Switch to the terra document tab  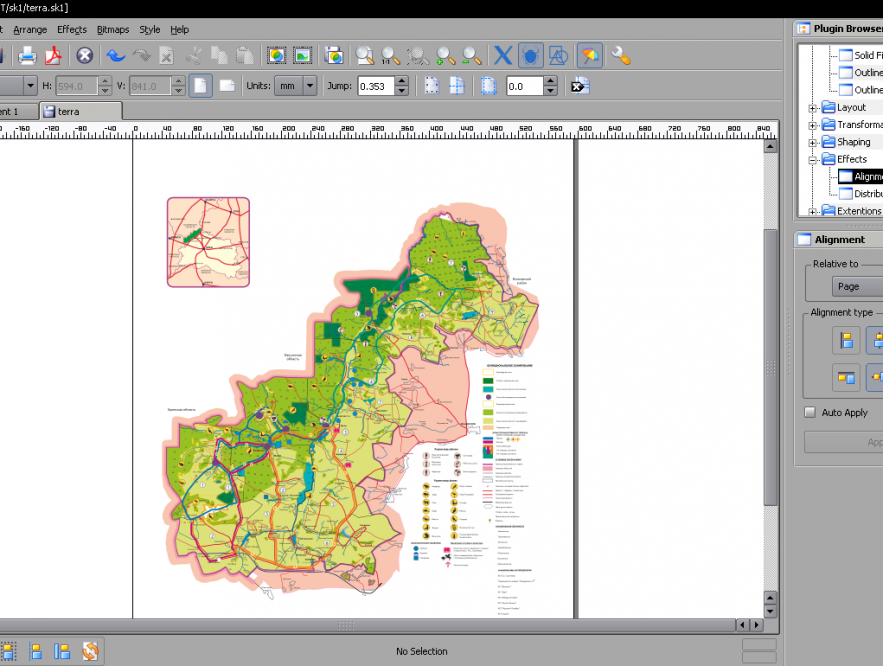click(x=81, y=111)
